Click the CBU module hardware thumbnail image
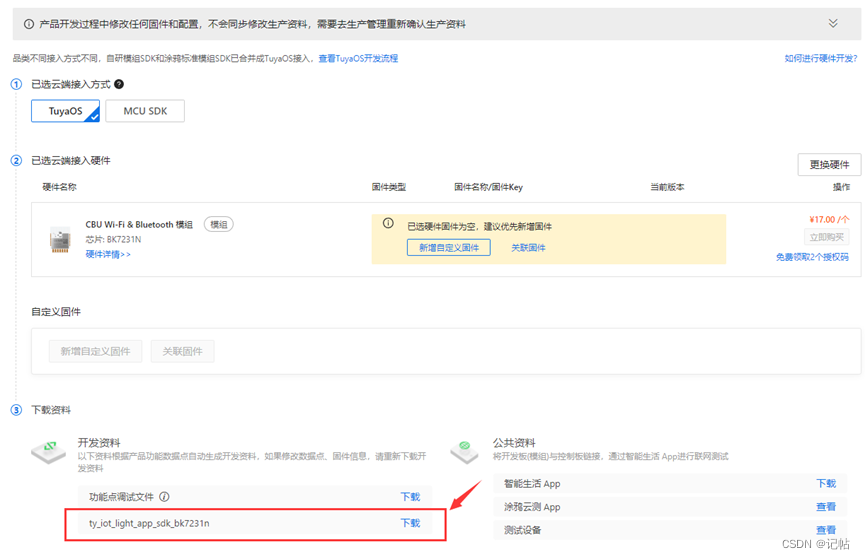 (60, 239)
